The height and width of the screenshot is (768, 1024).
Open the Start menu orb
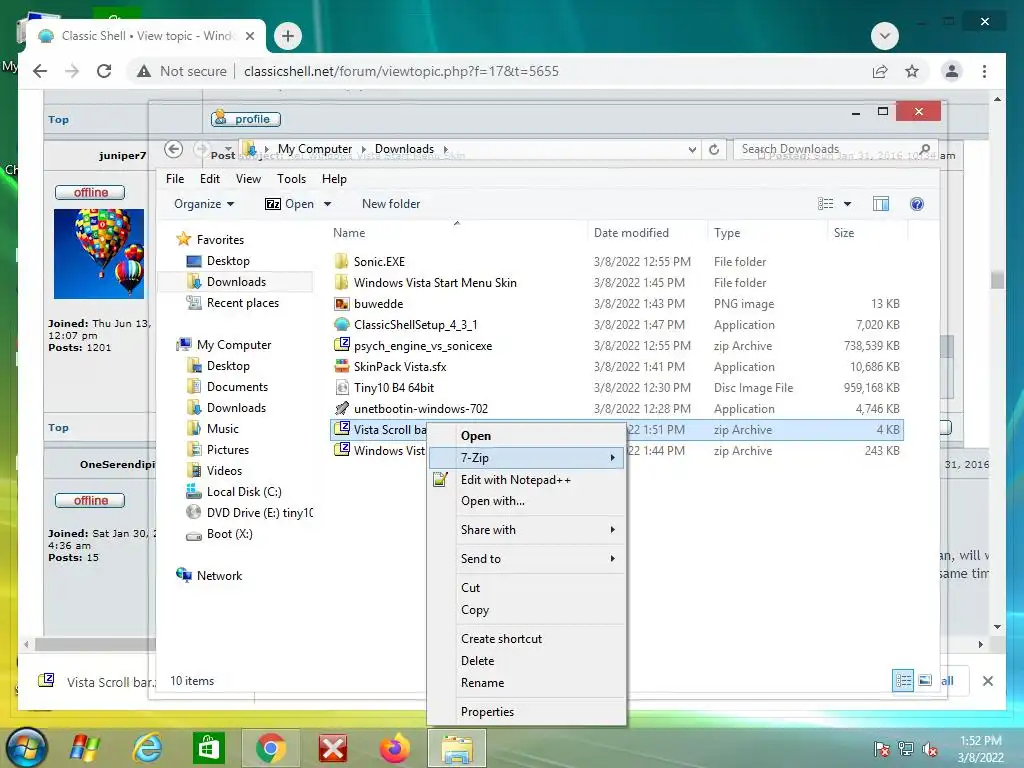(26, 748)
